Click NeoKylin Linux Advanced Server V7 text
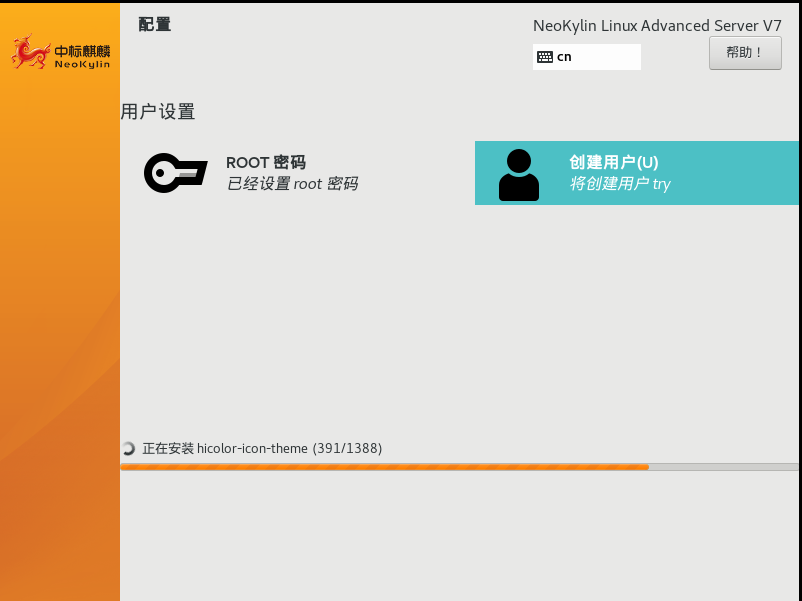The height and width of the screenshot is (601, 802). [x=657, y=26]
